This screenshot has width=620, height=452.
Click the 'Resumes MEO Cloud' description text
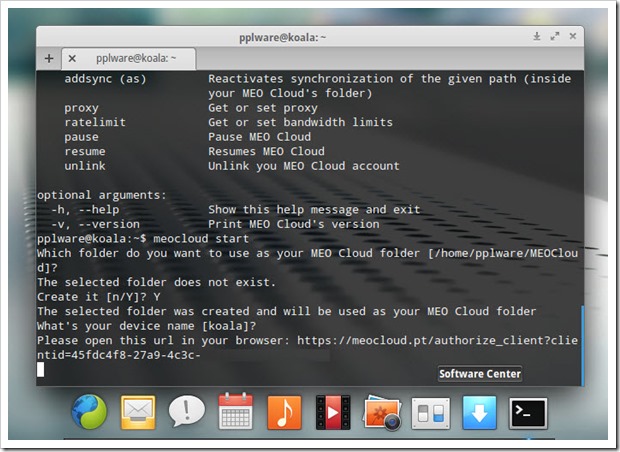266,151
